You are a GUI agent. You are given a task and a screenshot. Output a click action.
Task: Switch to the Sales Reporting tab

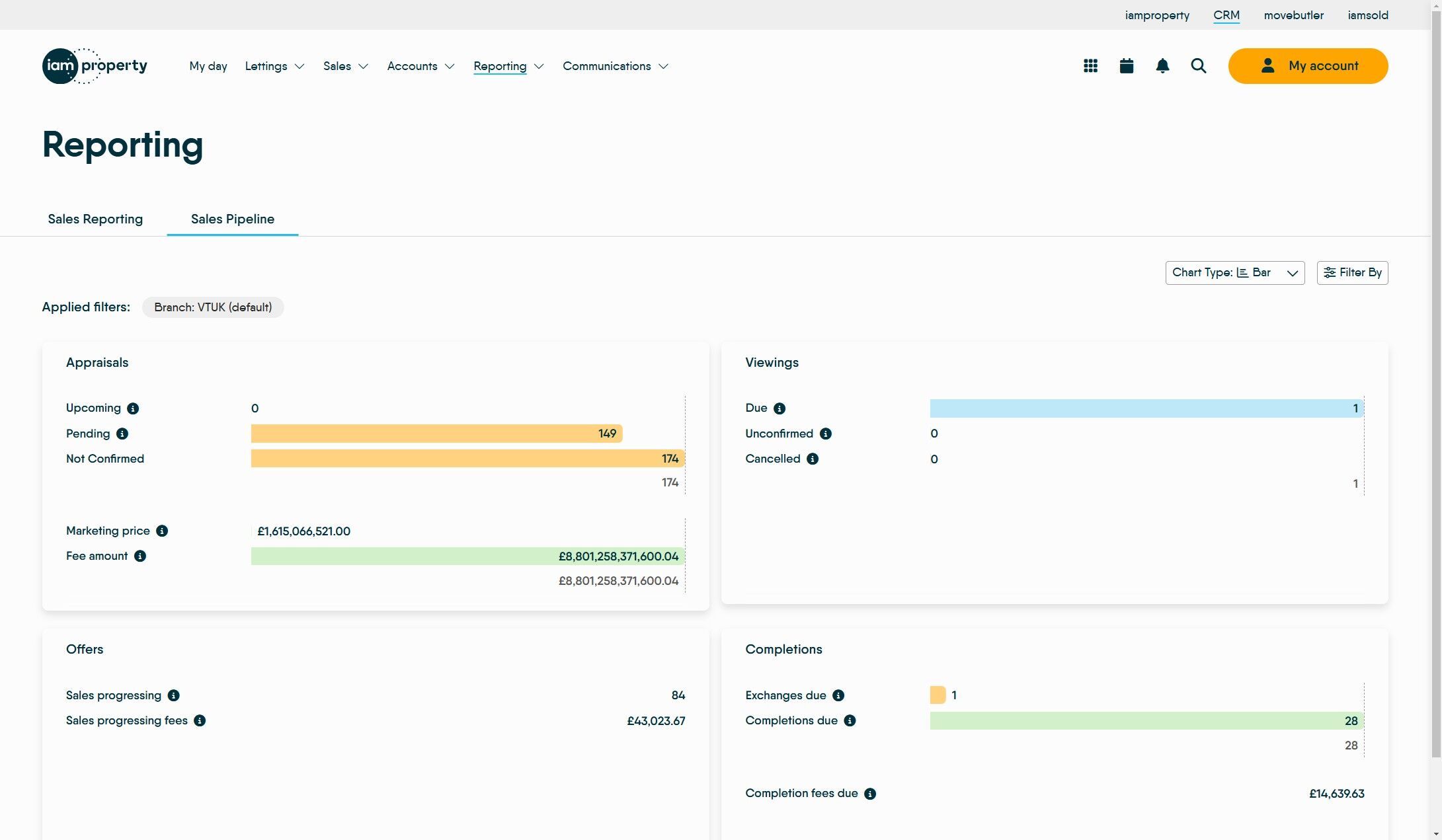coord(95,219)
